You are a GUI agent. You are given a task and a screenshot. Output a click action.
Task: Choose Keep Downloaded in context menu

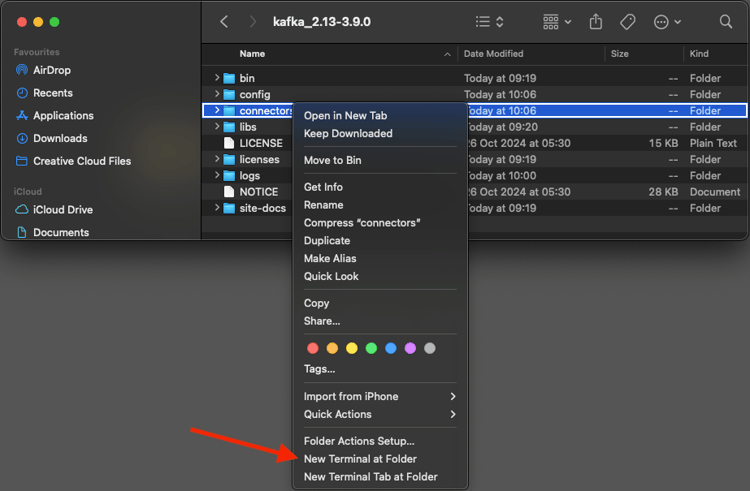point(348,133)
